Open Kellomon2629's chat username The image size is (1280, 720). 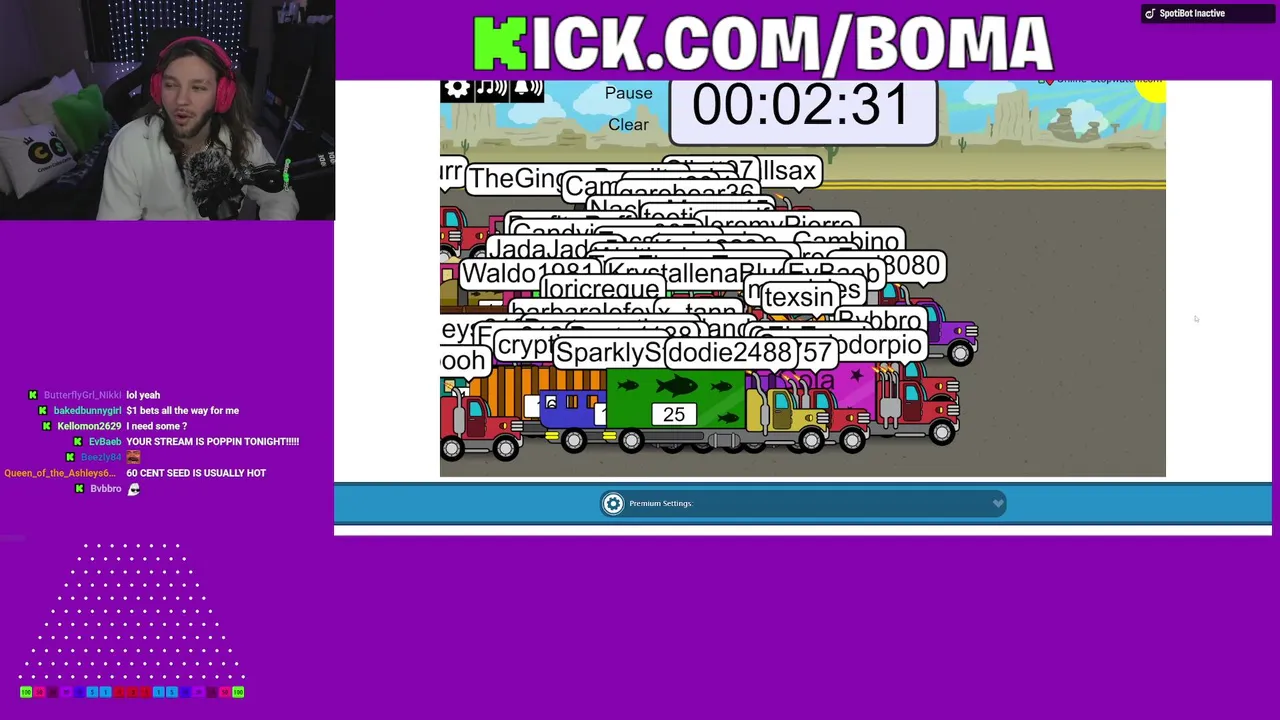tap(89, 426)
